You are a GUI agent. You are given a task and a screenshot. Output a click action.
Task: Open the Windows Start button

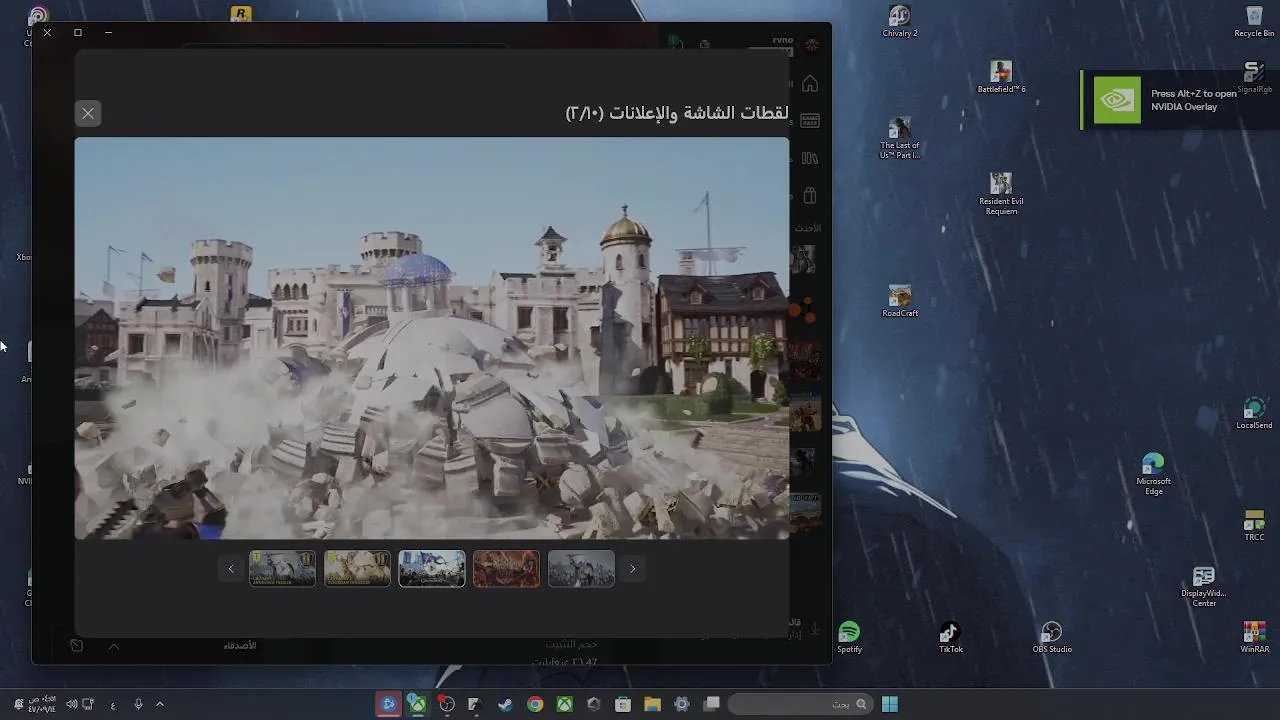pyautogui.click(x=889, y=704)
